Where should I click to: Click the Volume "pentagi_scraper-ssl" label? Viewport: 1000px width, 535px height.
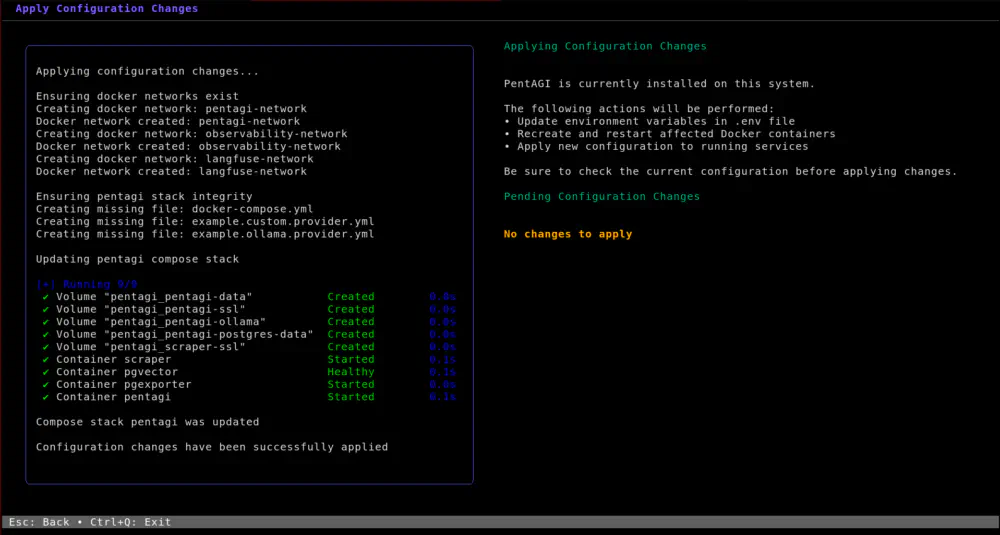pyautogui.click(x=151, y=347)
